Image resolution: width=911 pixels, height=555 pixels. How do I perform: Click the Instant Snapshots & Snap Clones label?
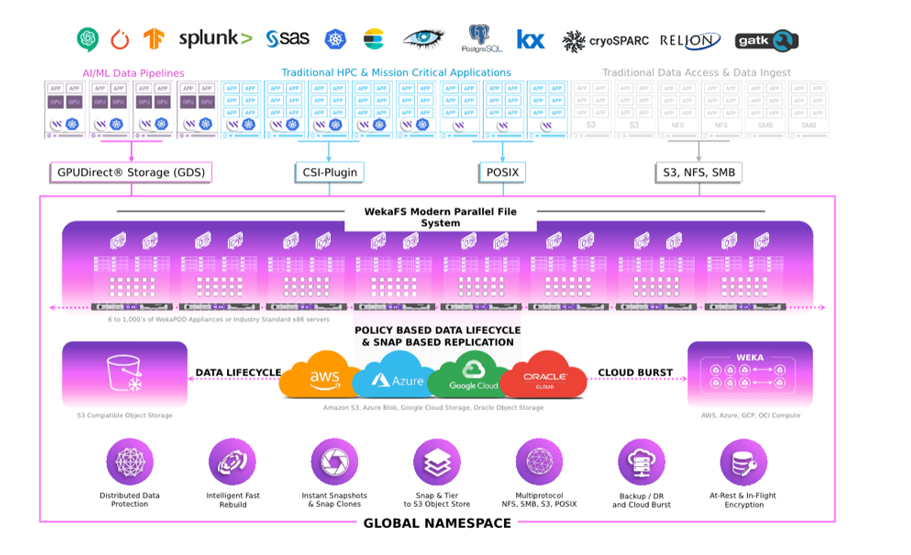click(335, 500)
